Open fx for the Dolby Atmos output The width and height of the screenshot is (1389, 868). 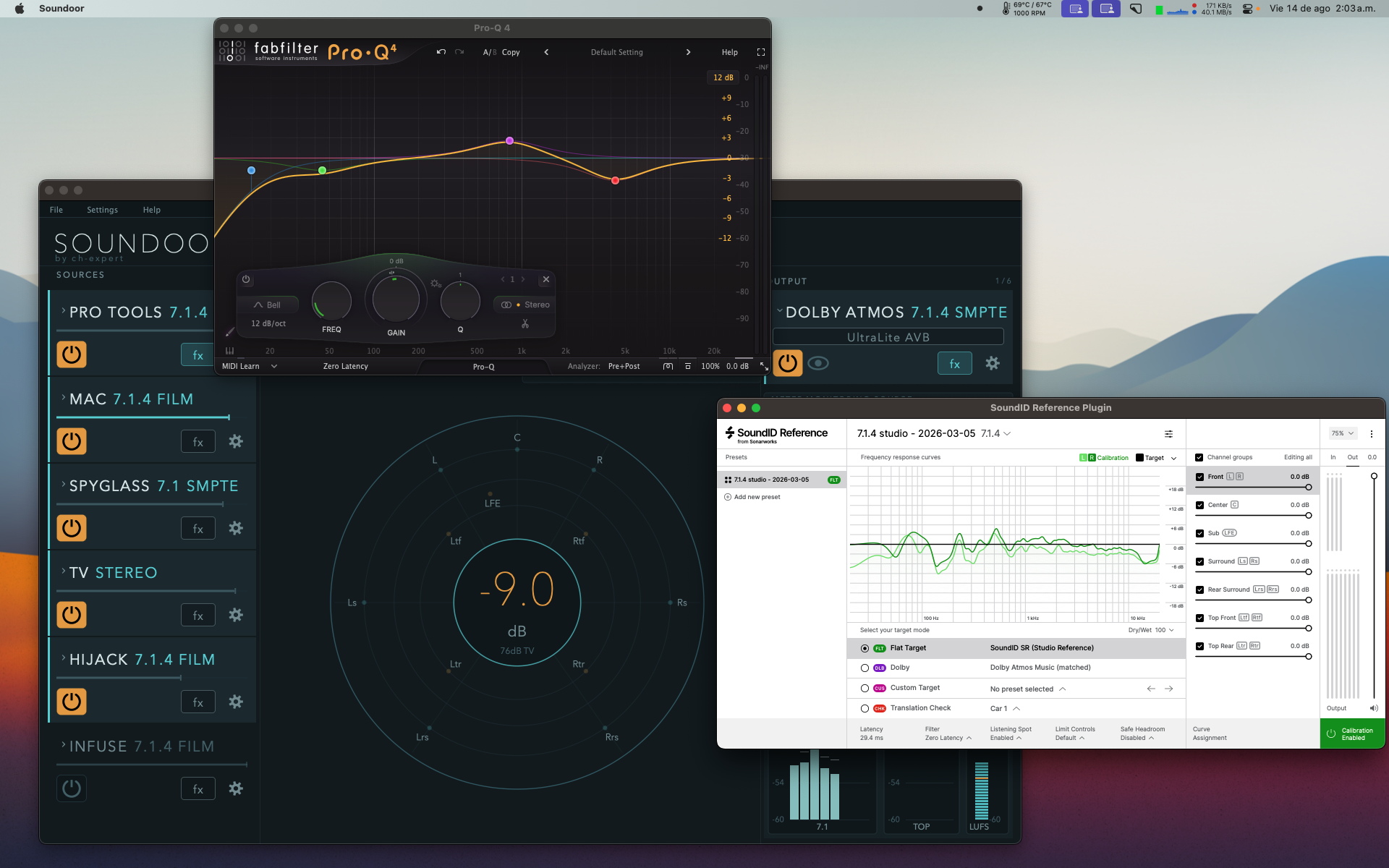tap(955, 364)
